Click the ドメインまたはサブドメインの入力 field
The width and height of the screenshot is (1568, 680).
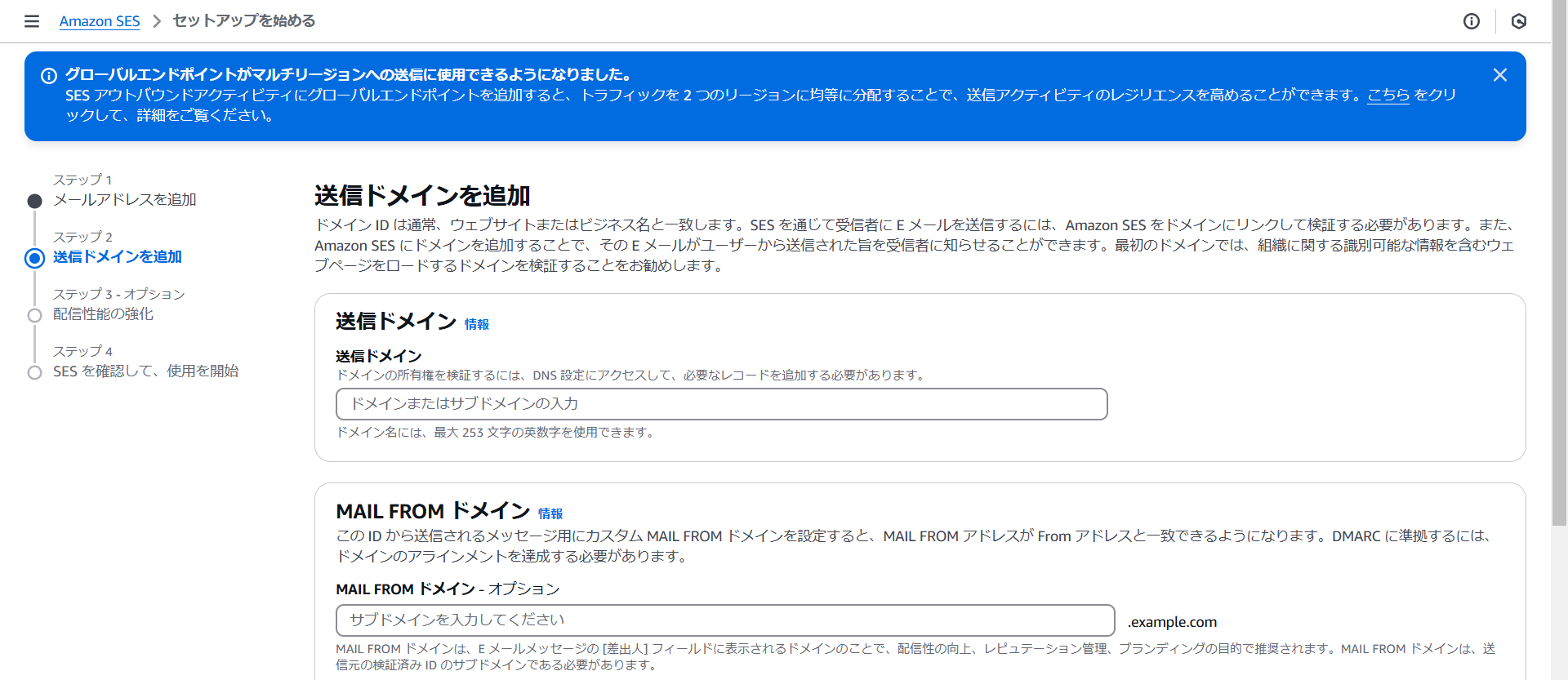point(721,404)
